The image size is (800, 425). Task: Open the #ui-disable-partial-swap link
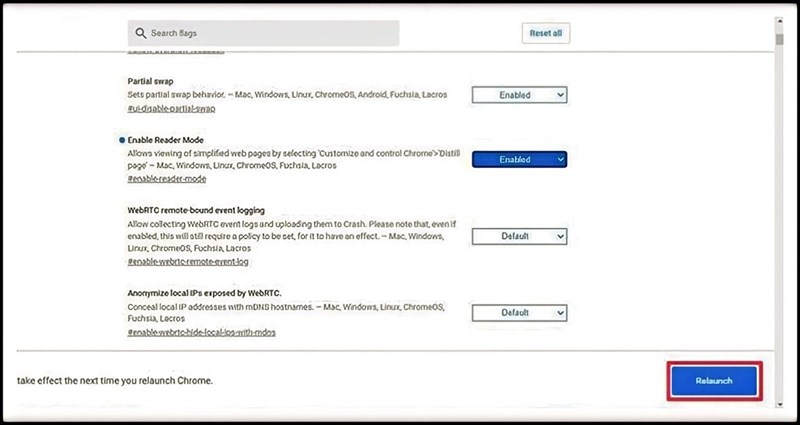171,109
